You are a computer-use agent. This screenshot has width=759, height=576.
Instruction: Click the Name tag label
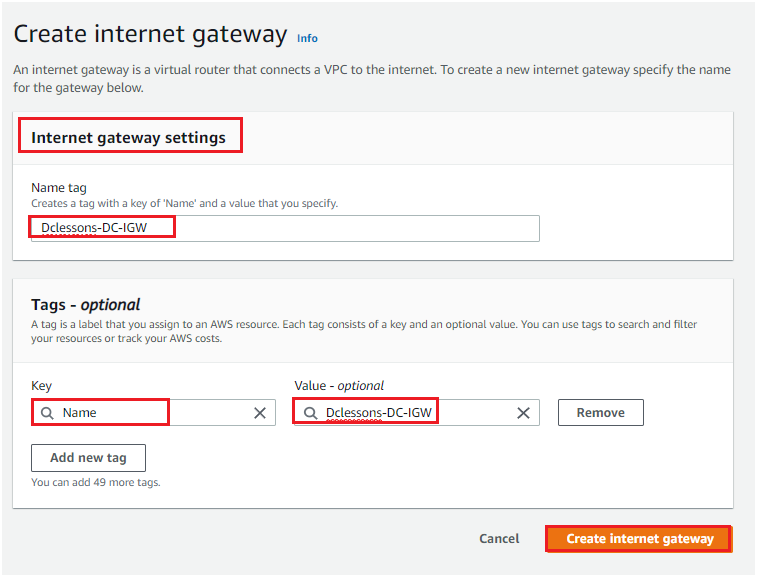click(59, 187)
